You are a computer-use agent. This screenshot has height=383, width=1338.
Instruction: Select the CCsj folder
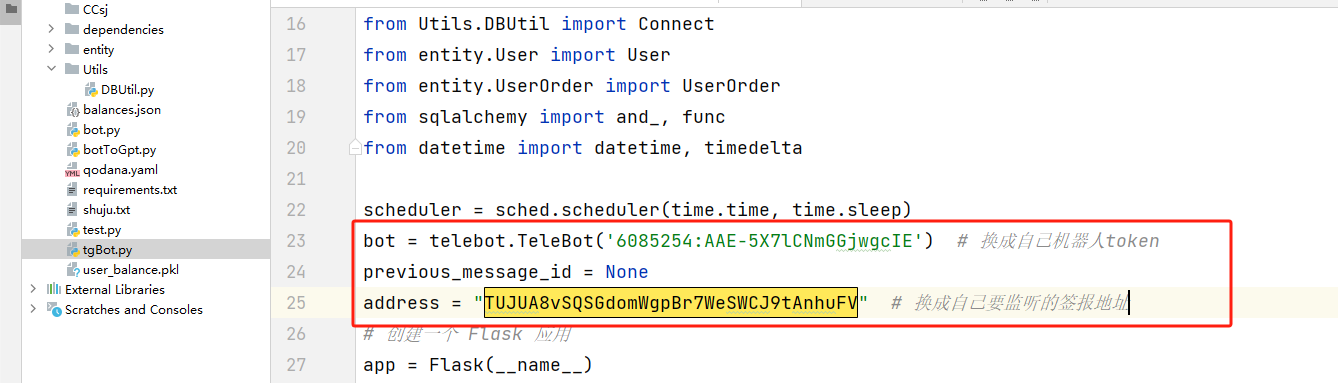95,10
